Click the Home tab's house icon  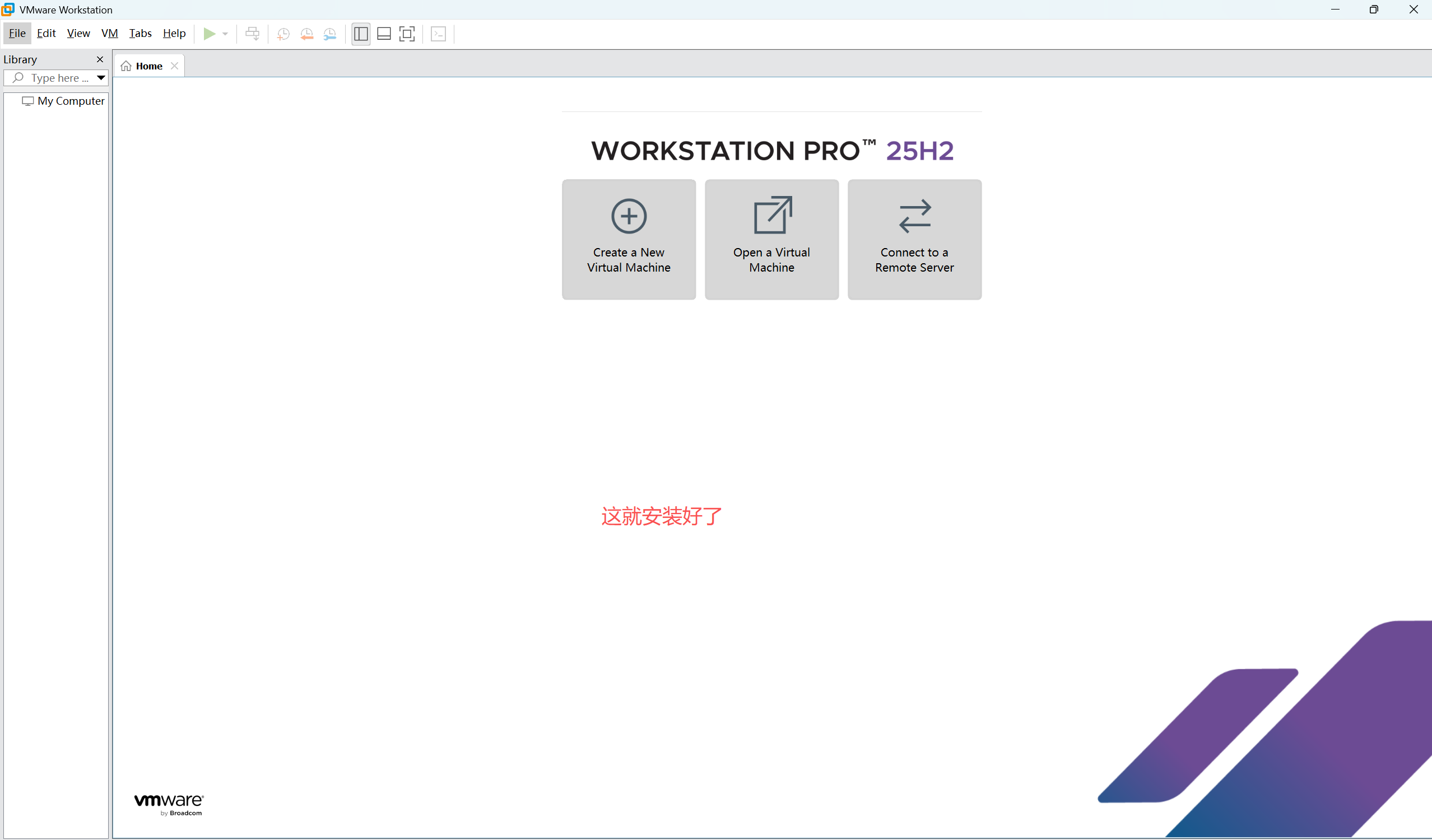[126, 66]
